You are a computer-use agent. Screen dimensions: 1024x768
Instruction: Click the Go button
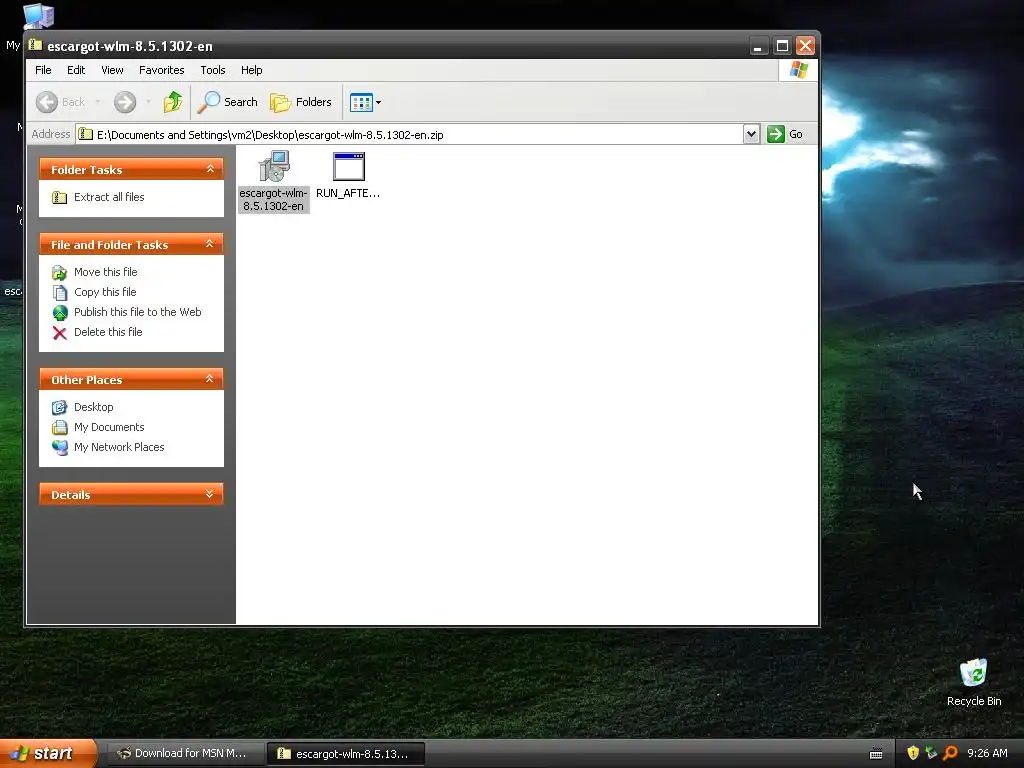tap(785, 134)
